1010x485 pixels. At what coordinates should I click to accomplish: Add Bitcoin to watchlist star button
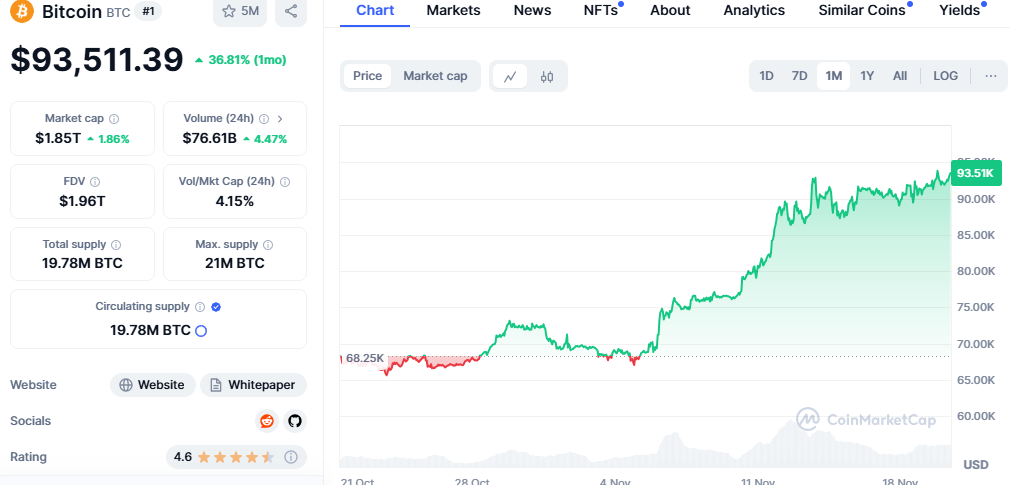pos(240,11)
